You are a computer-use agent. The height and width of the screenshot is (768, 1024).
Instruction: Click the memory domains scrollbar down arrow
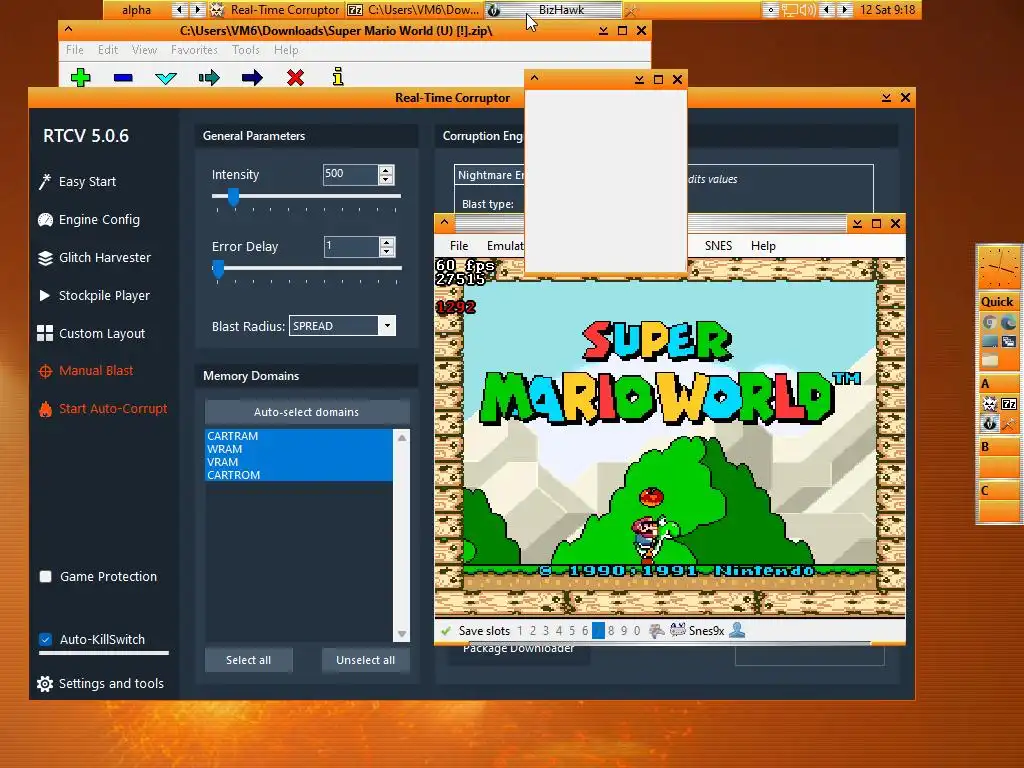(402, 634)
